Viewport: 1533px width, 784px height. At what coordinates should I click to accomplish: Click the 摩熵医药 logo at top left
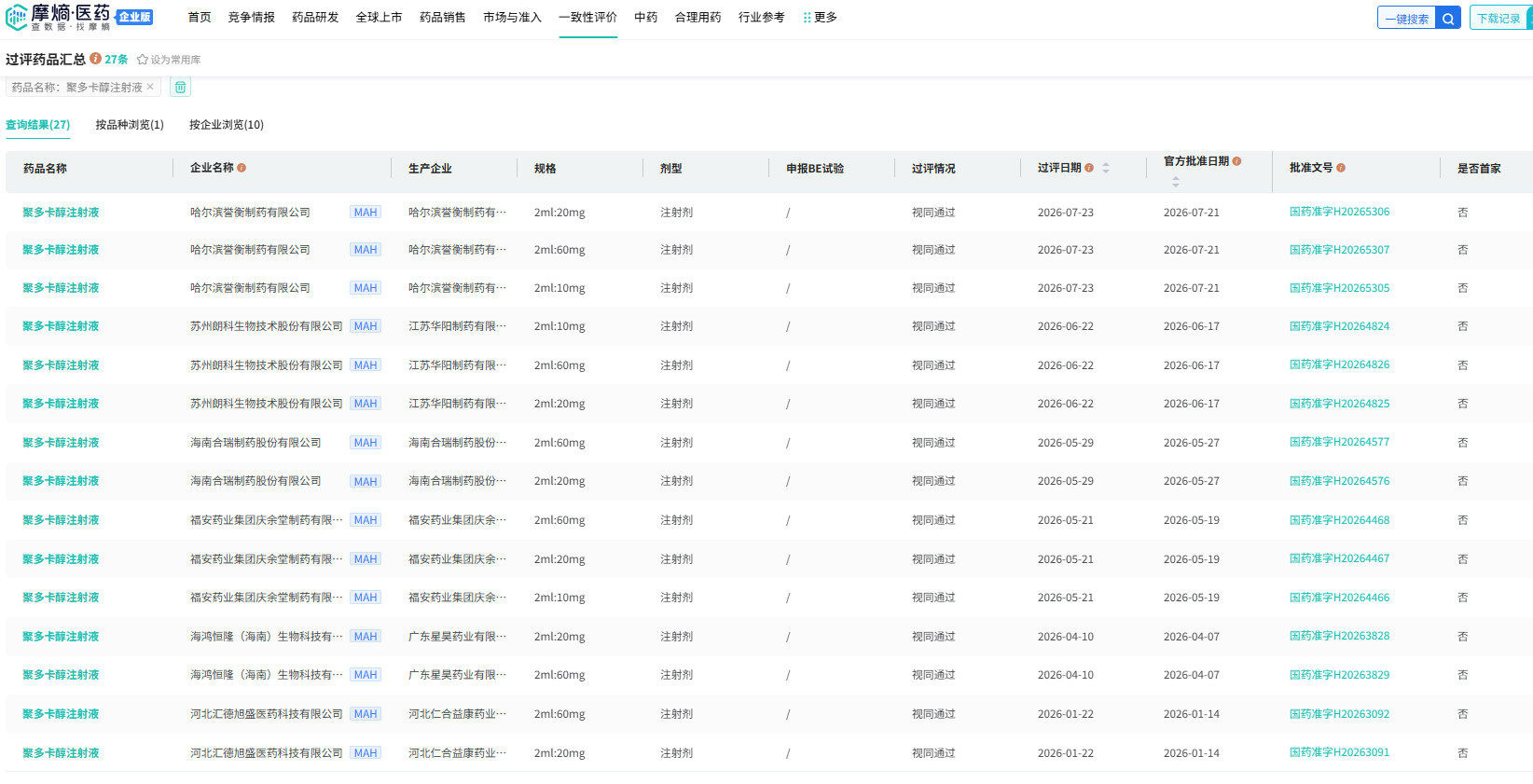[x=58, y=17]
